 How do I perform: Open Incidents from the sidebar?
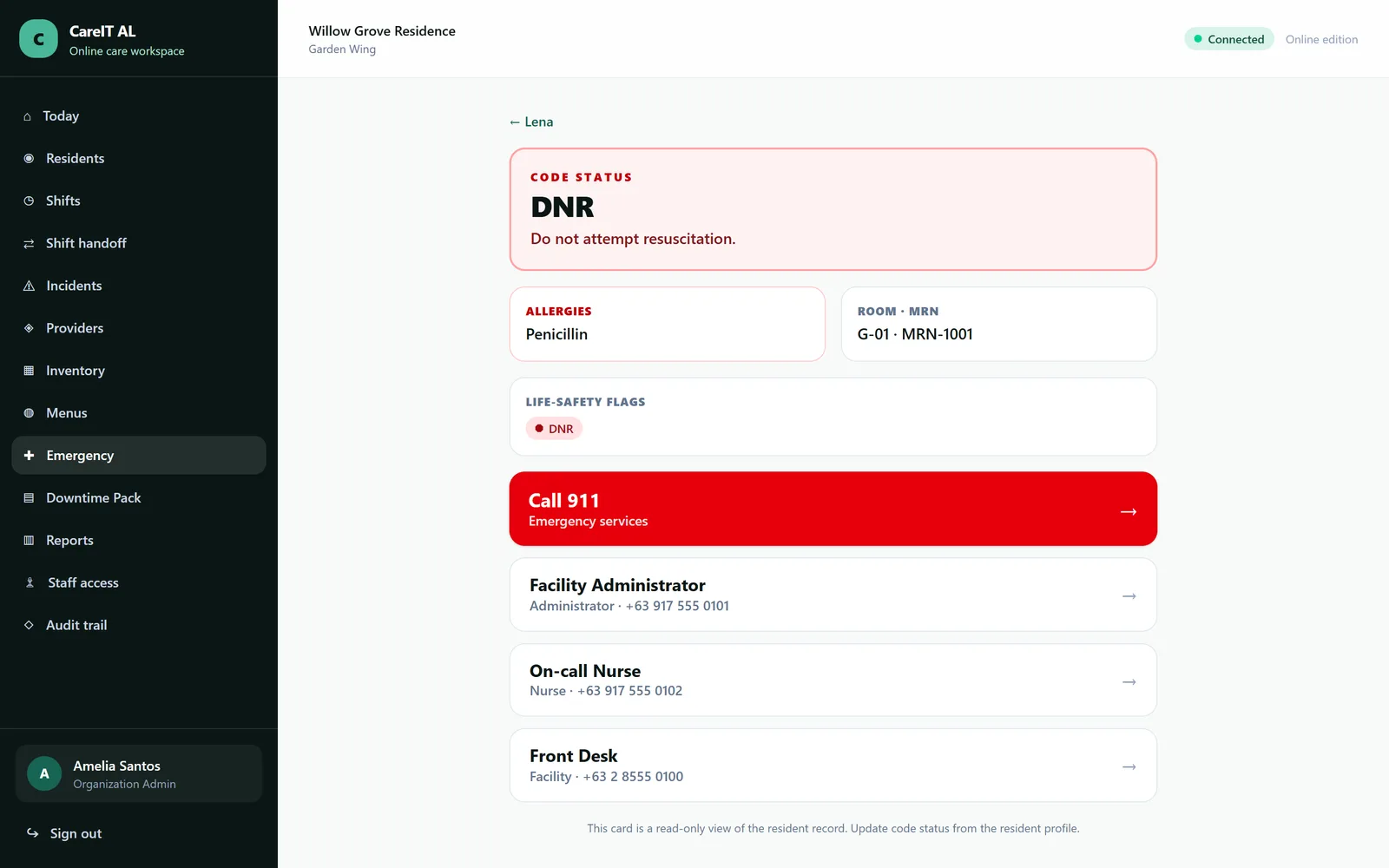pos(139,286)
